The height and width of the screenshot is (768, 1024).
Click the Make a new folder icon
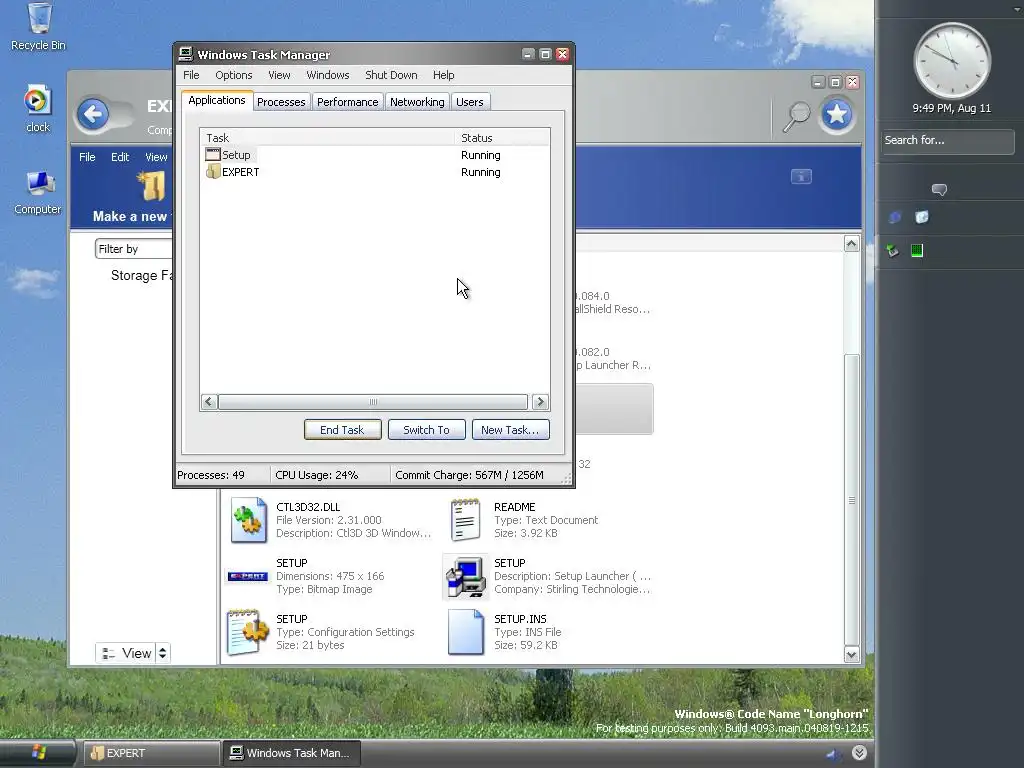coord(152,185)
